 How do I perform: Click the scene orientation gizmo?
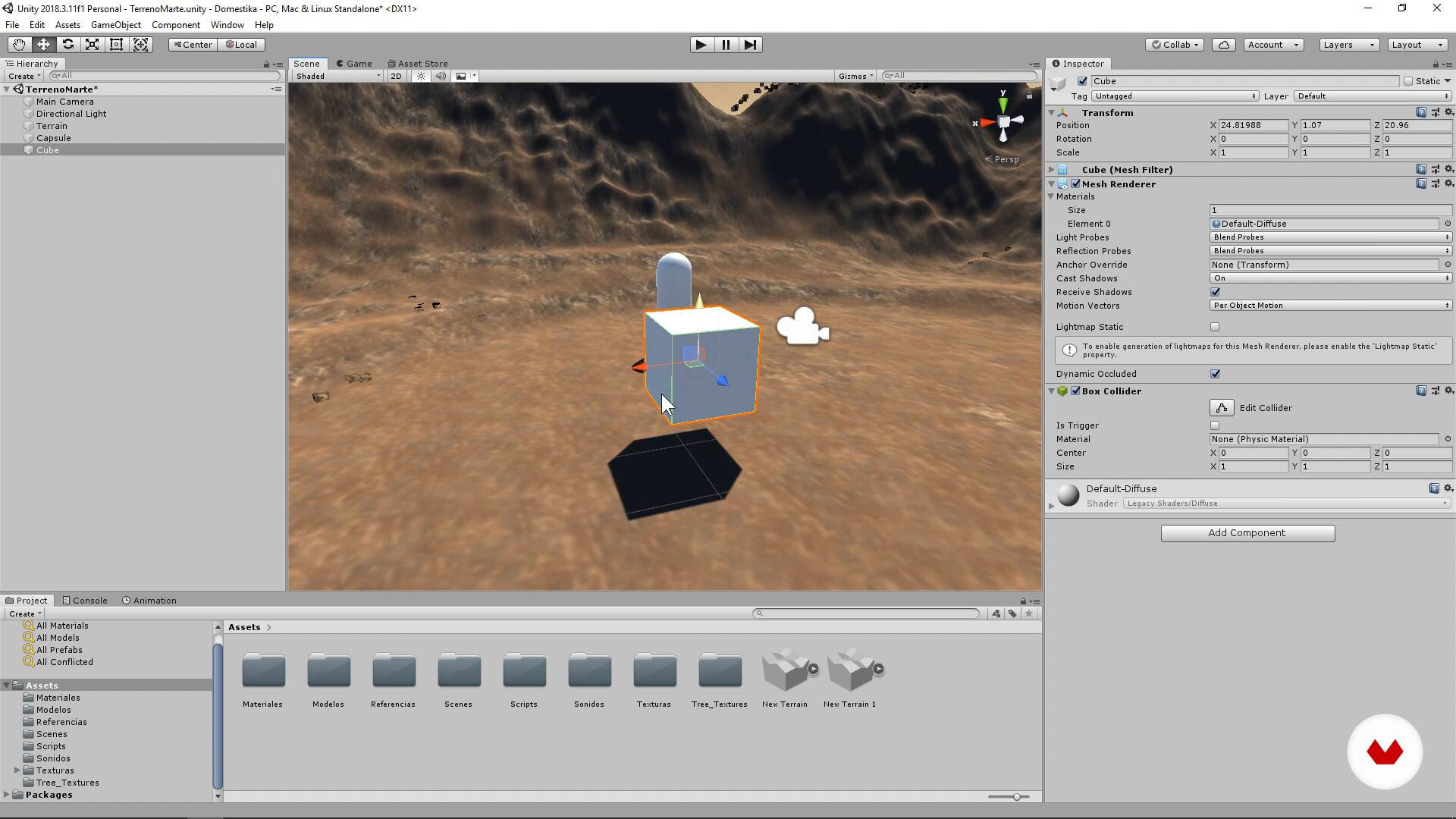point(1003,121)
